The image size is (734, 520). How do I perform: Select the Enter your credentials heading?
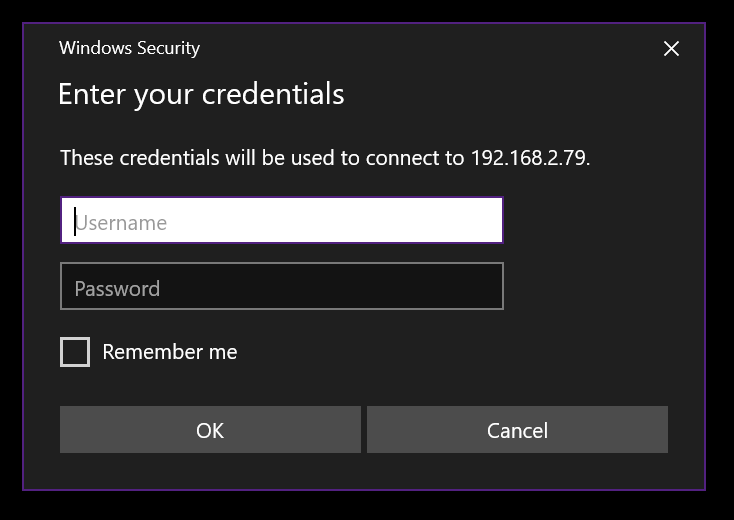[x=201, y=94]
